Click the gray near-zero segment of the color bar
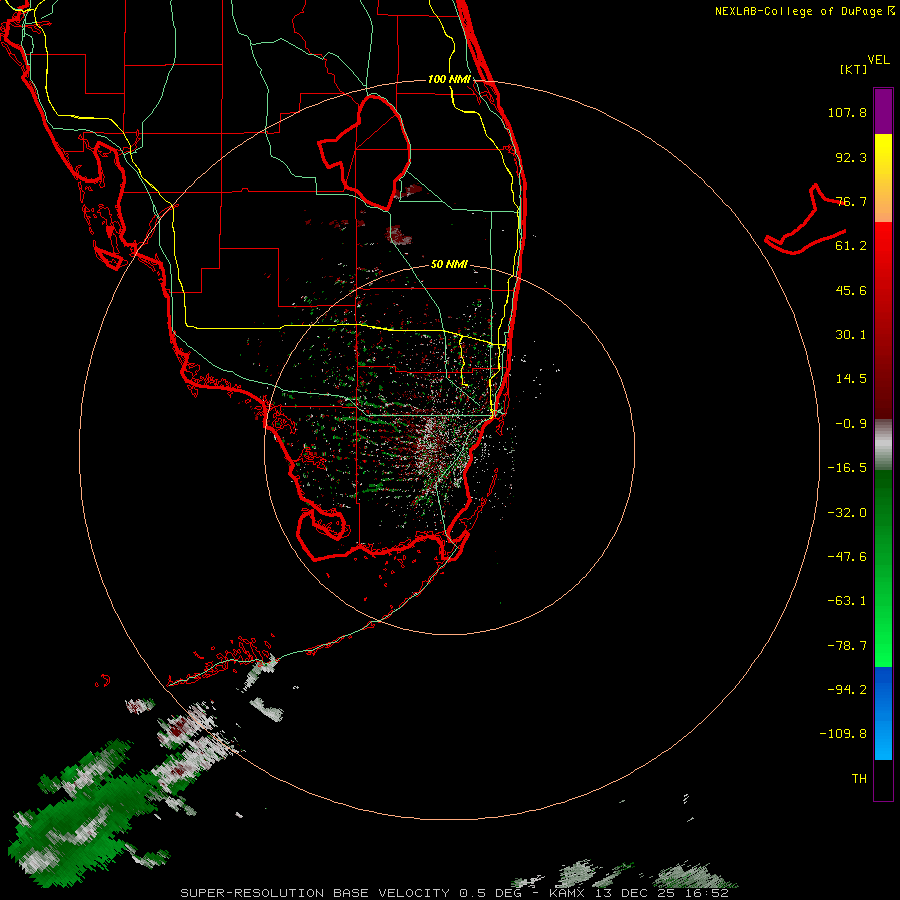 tap(883, 444)
